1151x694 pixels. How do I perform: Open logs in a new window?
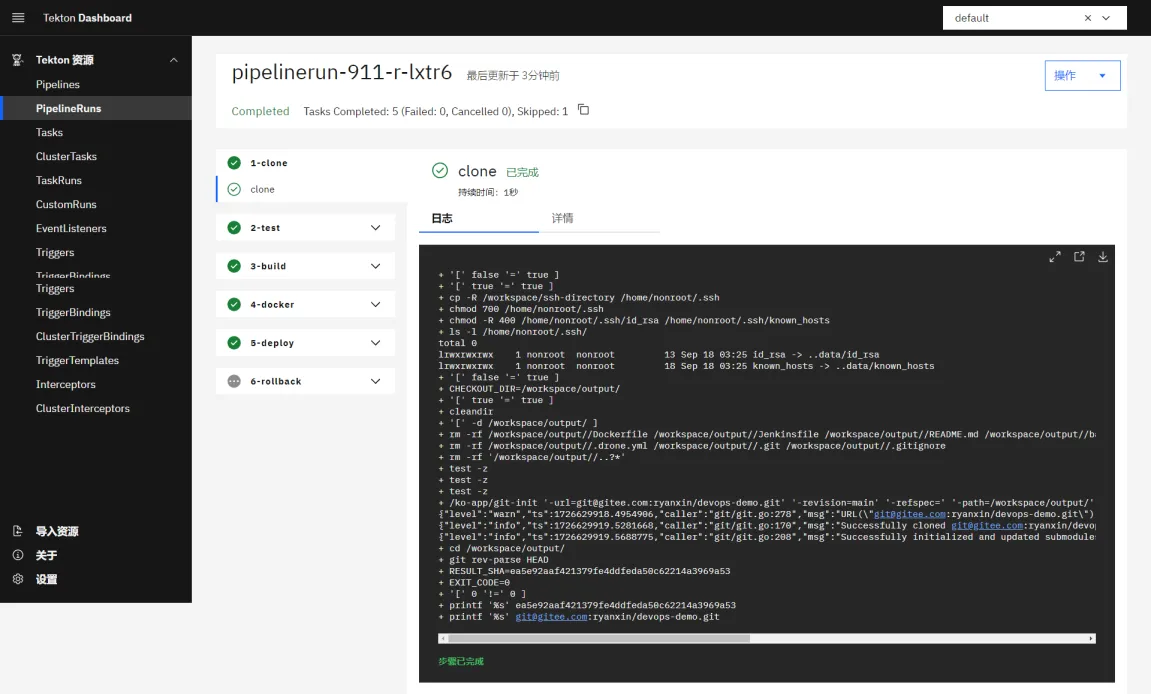coord(1079,256)
